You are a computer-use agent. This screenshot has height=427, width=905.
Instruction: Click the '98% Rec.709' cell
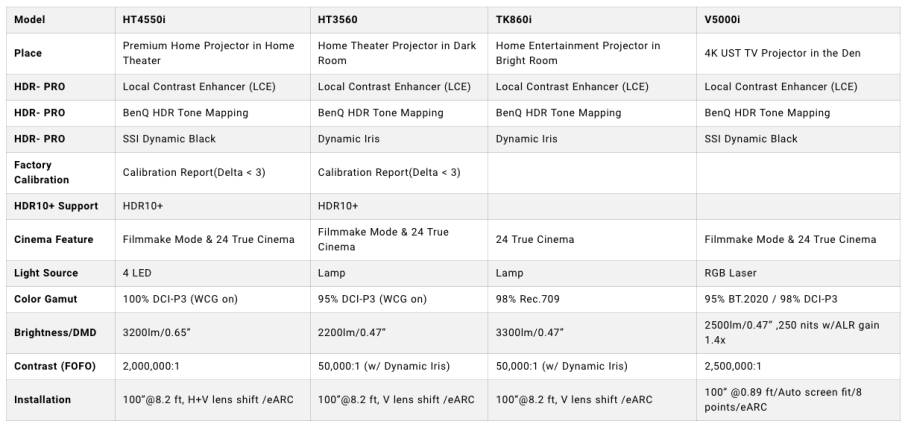pos(528,299)
